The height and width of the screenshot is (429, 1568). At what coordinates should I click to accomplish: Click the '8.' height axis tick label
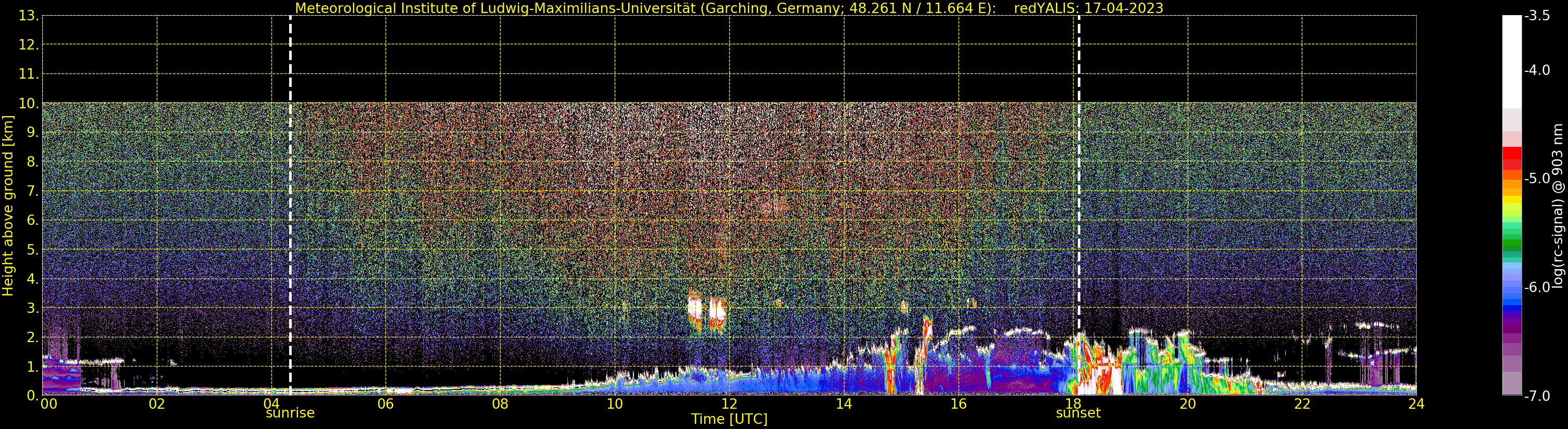(x=33, y=162)
